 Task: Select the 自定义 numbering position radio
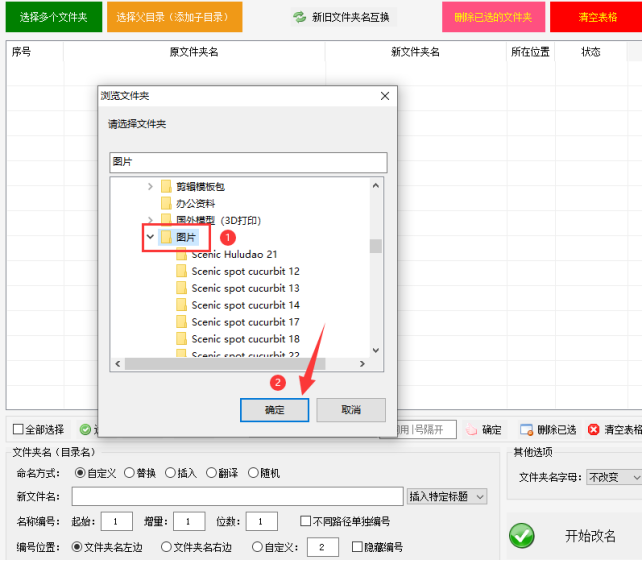pyautogui.click(x=257, y=547)
